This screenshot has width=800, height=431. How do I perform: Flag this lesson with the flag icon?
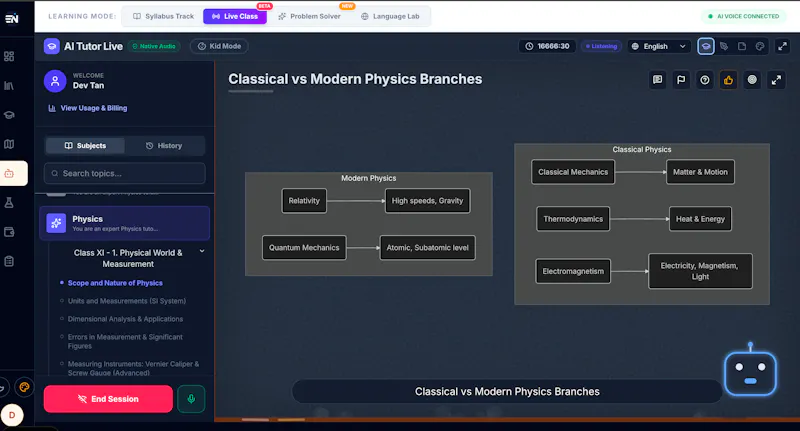[681, 80]
